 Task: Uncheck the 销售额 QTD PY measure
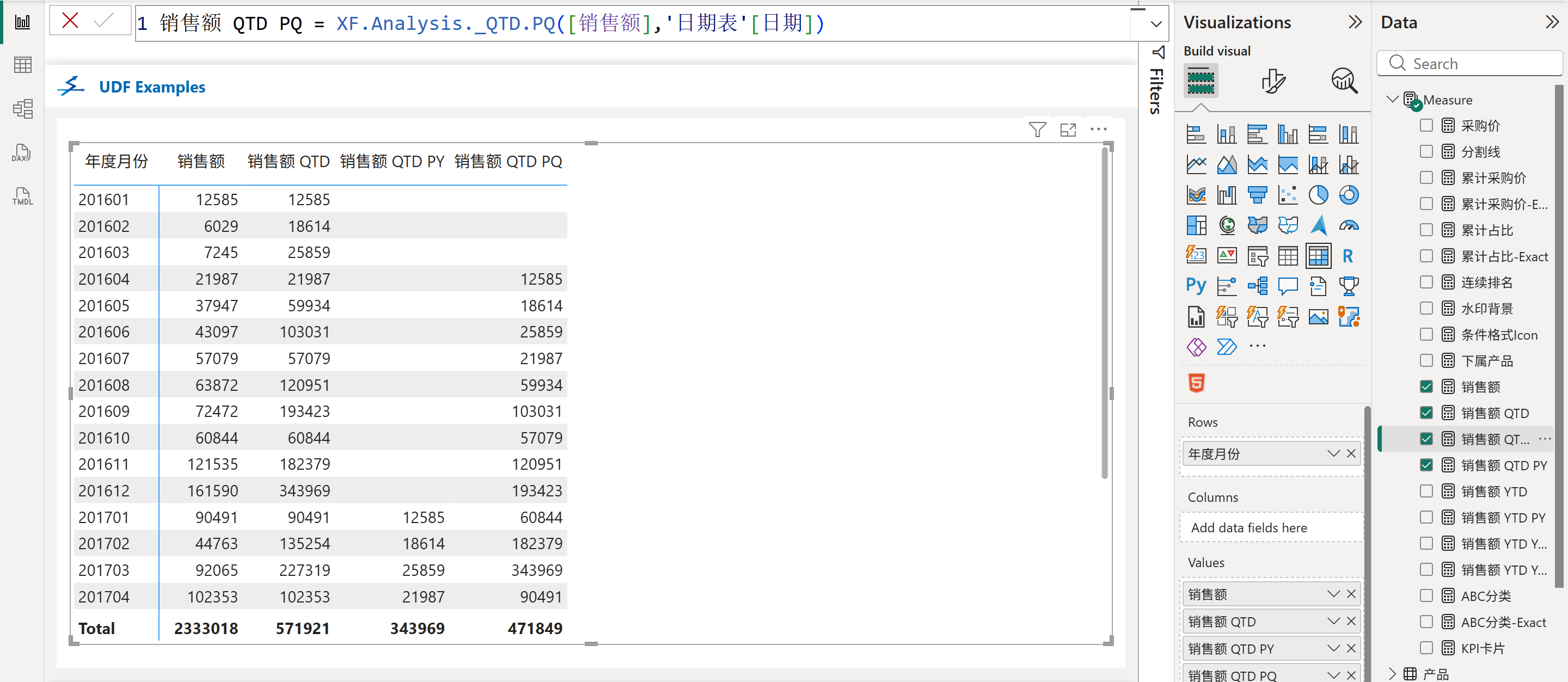(1425, 465)
